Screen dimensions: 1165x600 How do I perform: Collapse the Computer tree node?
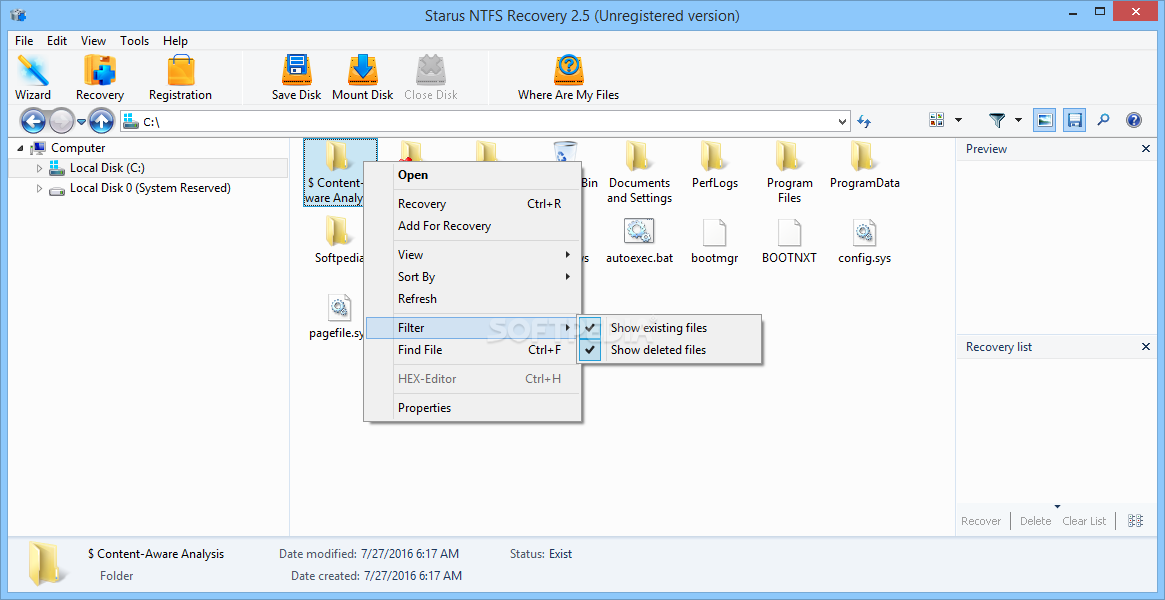[20, 148]
